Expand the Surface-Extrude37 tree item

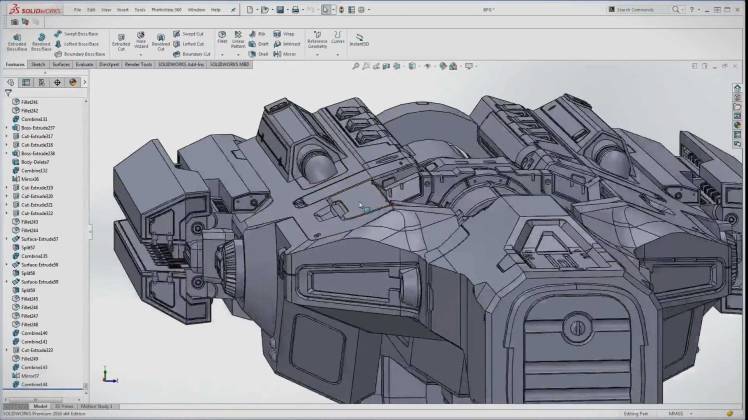coord(9,239)
